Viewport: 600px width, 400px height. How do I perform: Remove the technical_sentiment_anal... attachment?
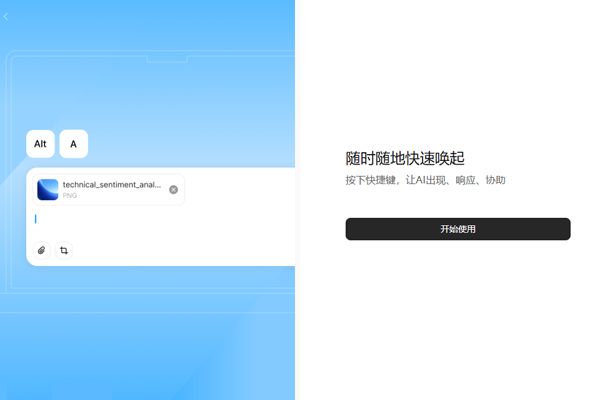(x=173, y=189)
